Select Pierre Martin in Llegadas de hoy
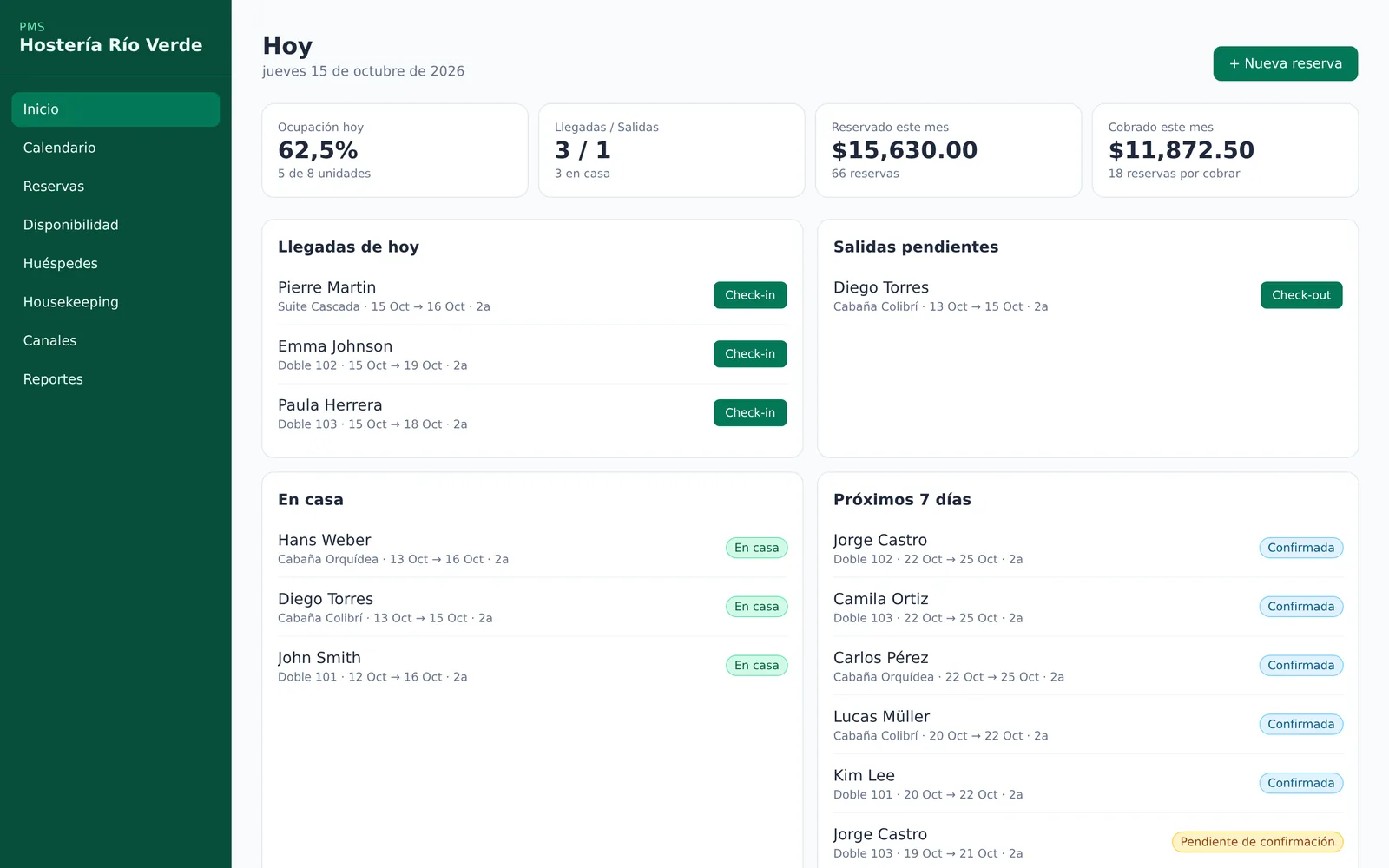This screenshot has height=868, width=1389. 326,287
